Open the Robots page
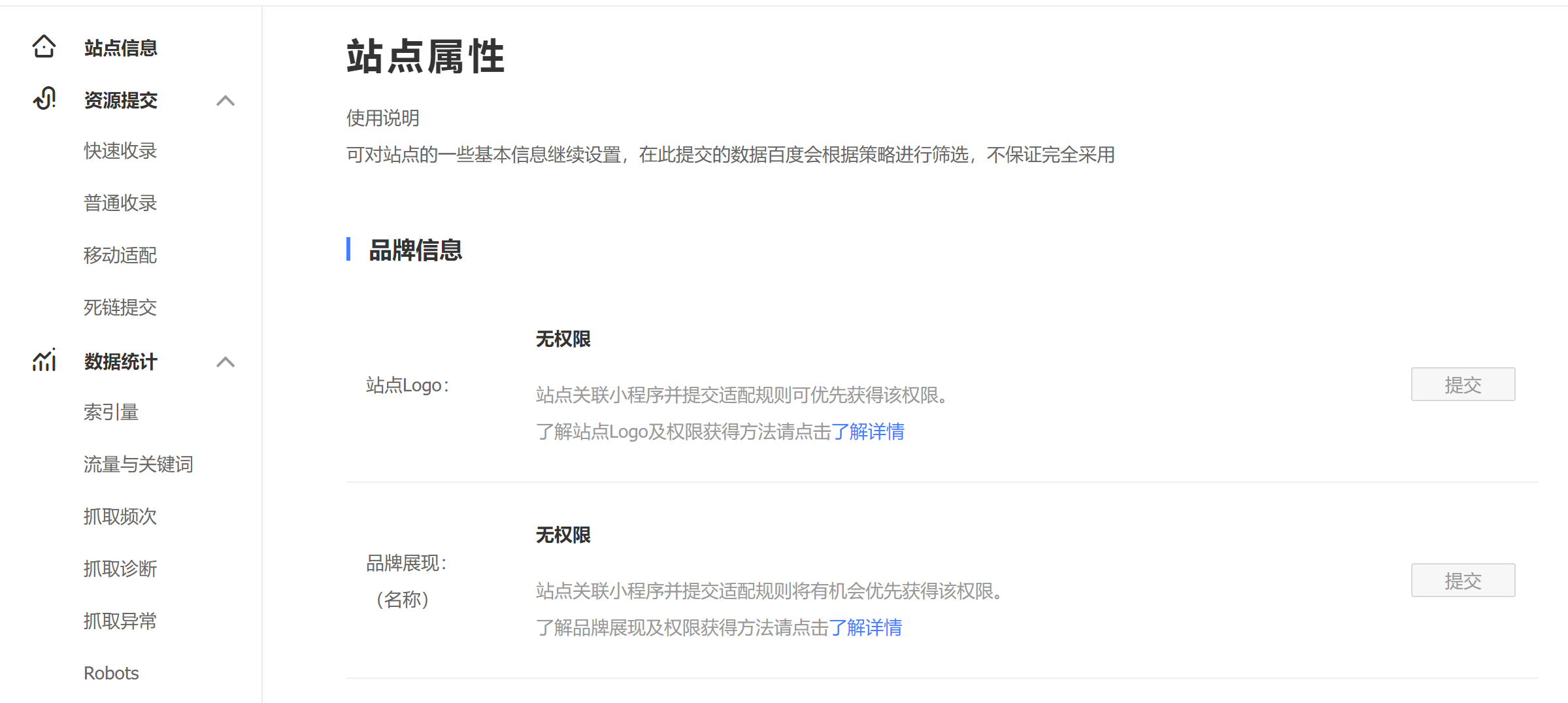Viewport: 1568px width, 703px height. point(111,673)
